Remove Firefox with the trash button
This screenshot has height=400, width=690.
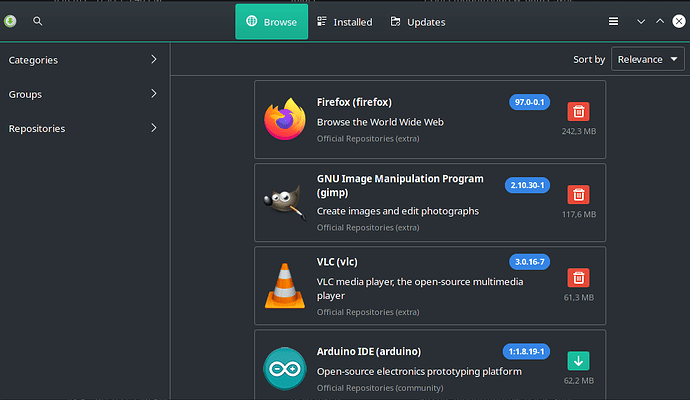[578, 112]
